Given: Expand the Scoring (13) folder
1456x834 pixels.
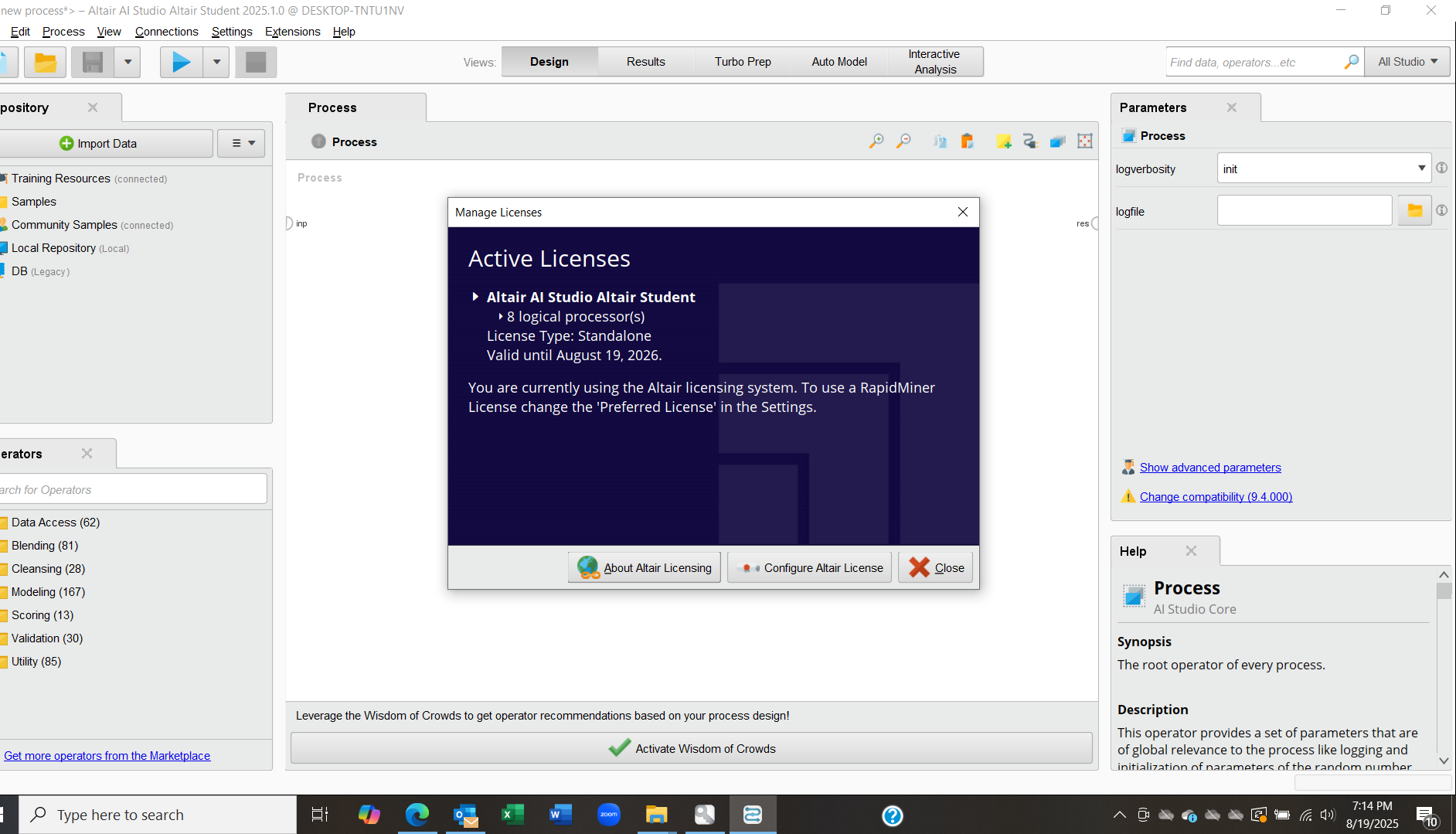Looking at the screenshot, I should coord(37,615).
